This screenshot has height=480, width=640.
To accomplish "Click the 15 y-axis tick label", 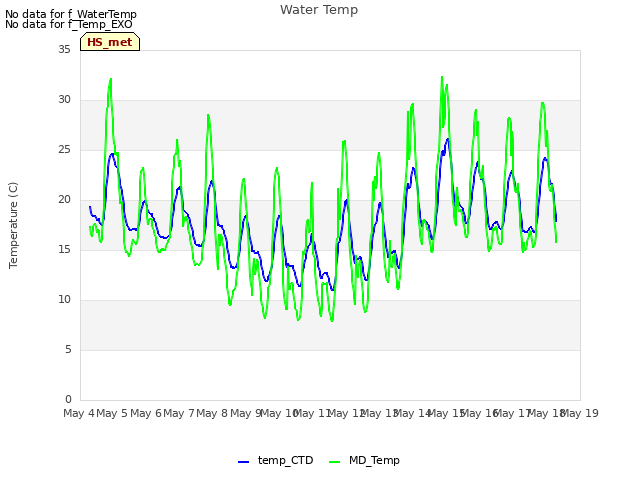I will click(x=64, y=250).
